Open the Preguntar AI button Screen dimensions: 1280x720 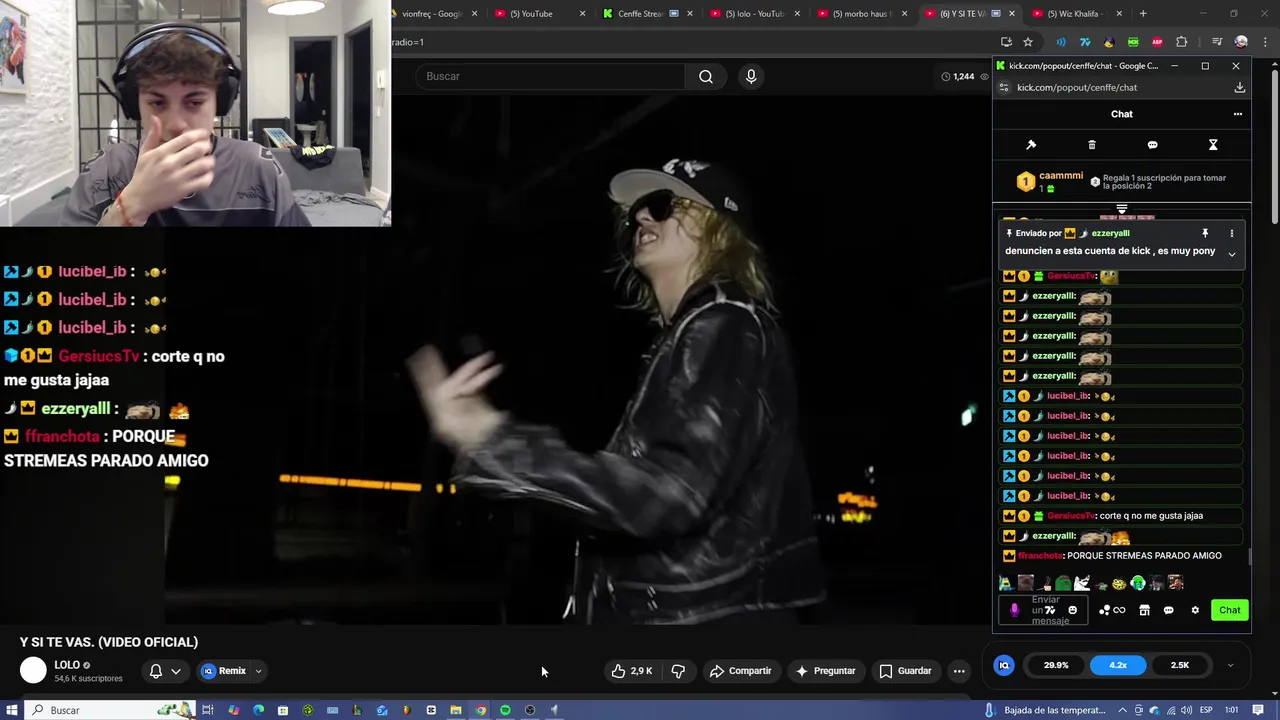click(x=825, y=671)
